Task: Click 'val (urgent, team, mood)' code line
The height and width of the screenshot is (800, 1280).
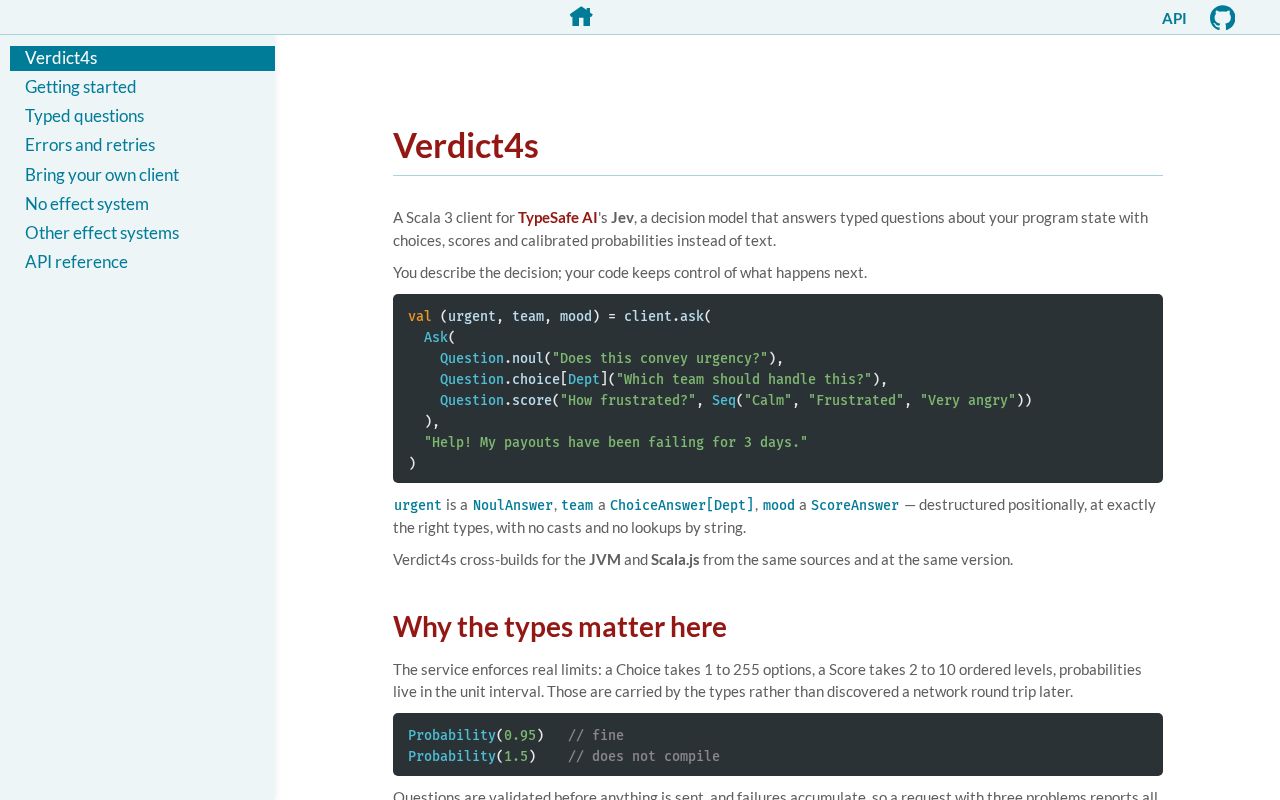Action: point(560,316)
